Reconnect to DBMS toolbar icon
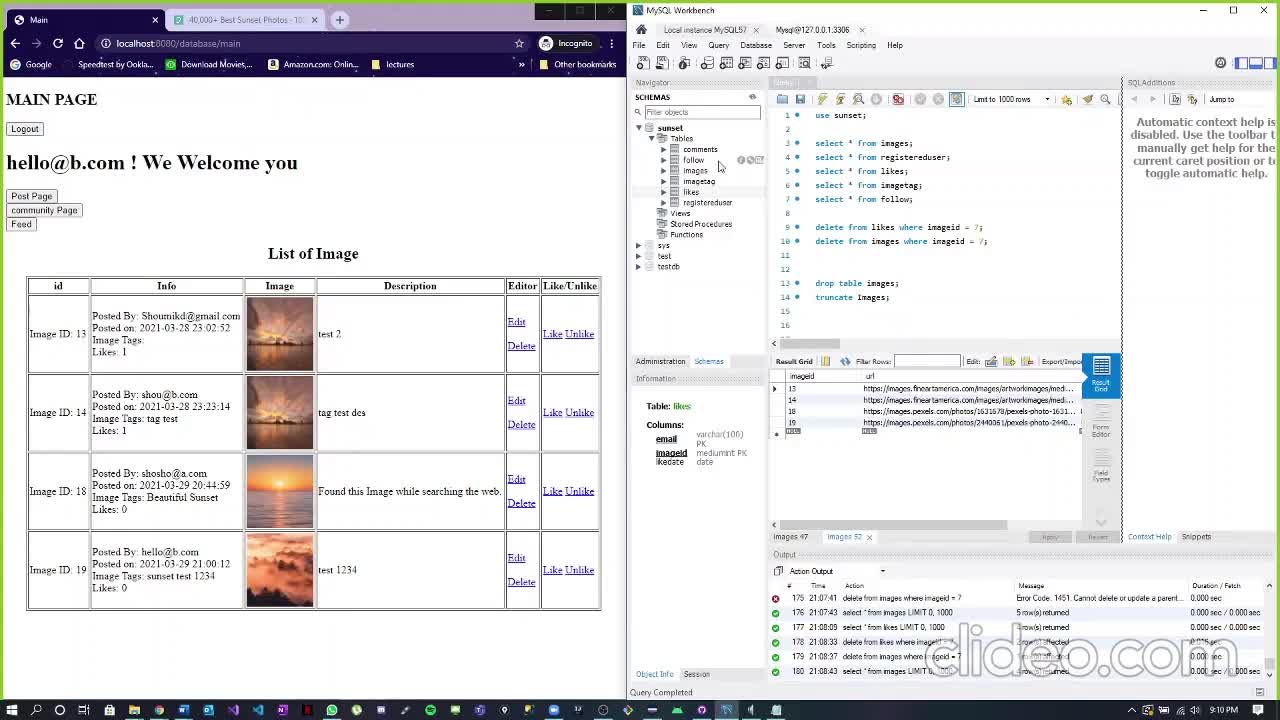Image resolution: width=1280 pixels, height=720 pixels. click(827, 63)
